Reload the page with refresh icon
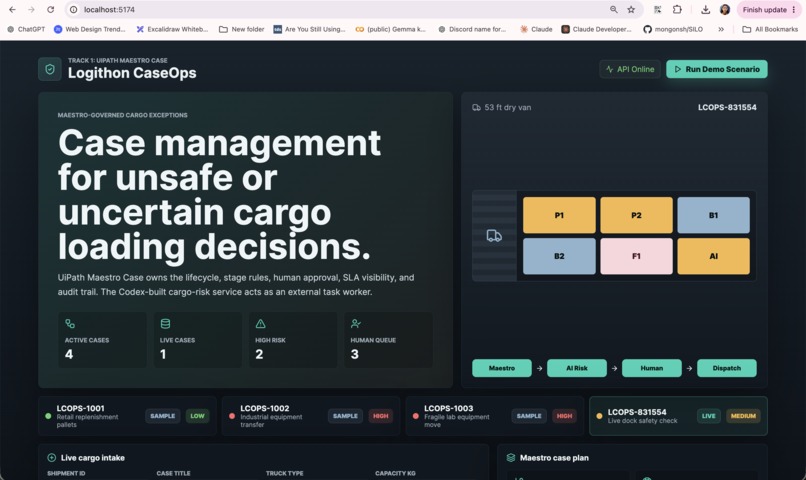This screenshot has width=806, height=480. pyautogui.click(x=50, y=10)
